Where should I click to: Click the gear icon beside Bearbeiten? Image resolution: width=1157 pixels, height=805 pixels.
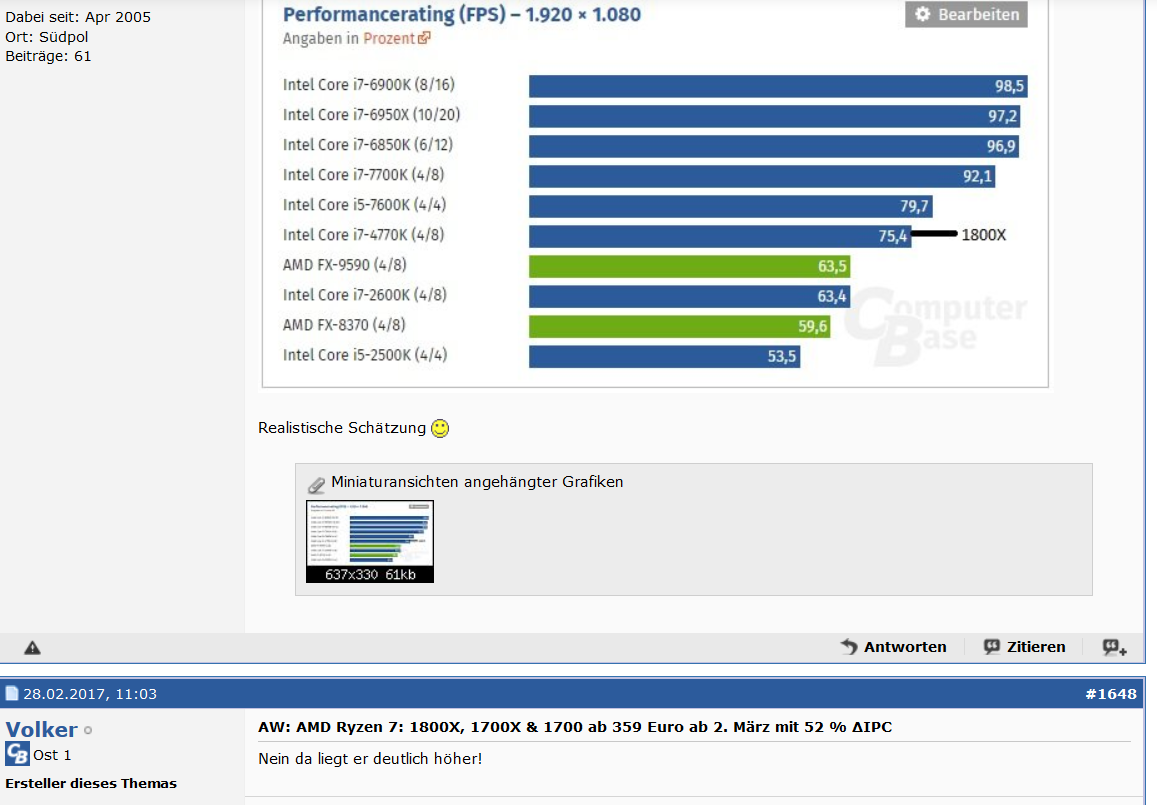[x=922, y=14]
